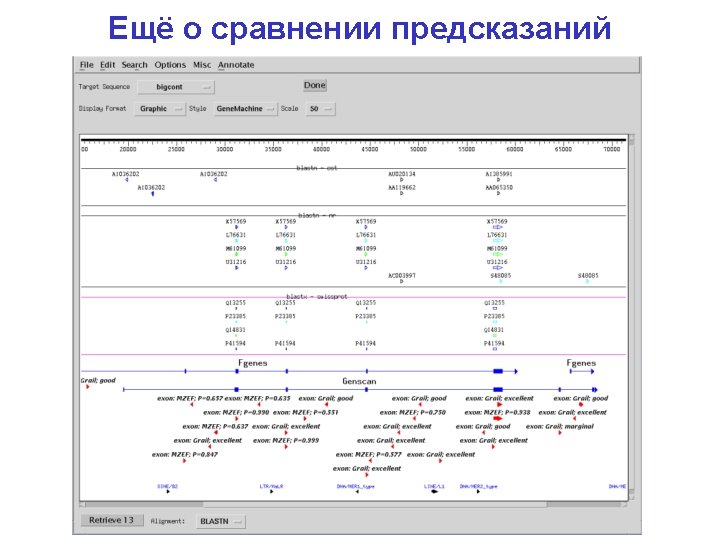The width and height of the screenshot is (720, 540).
Task: Open the Annotate menu
Action: [236, 65]
